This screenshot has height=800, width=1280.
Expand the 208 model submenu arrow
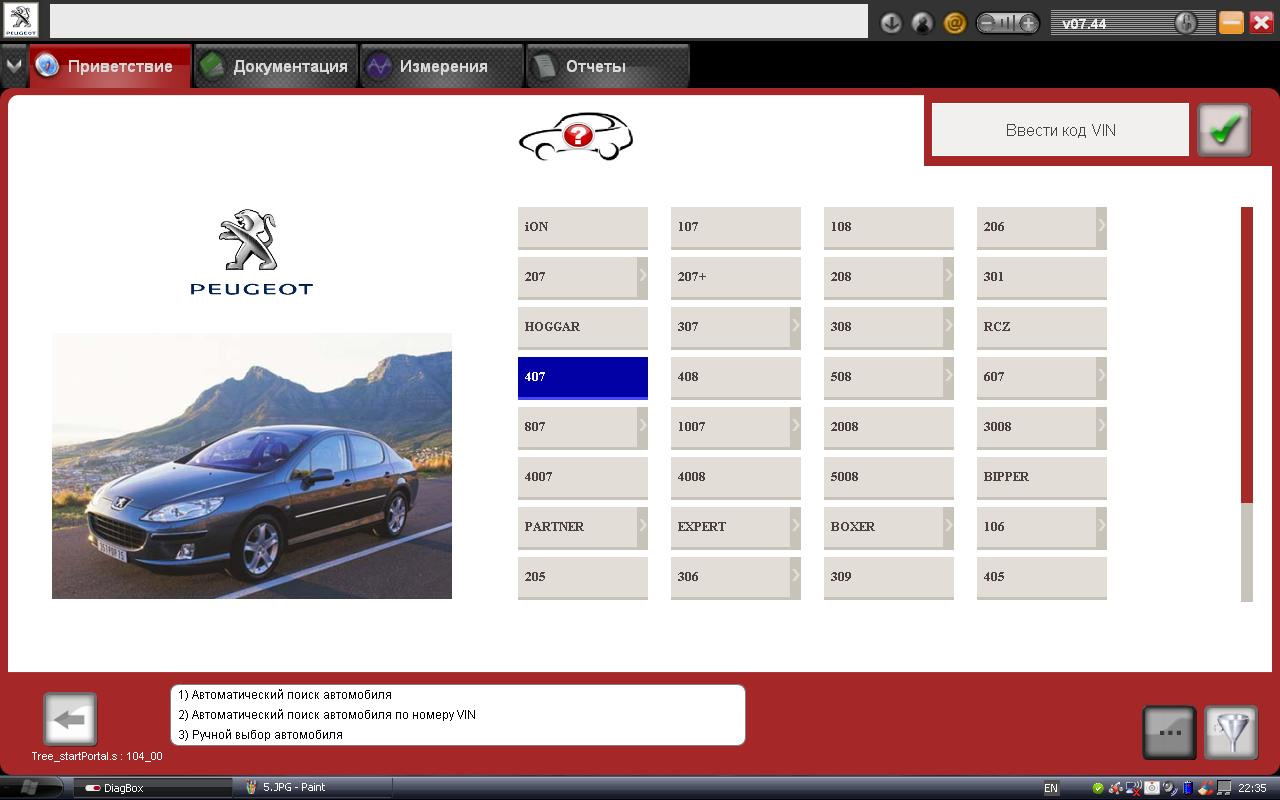click(x=948, y=276)
